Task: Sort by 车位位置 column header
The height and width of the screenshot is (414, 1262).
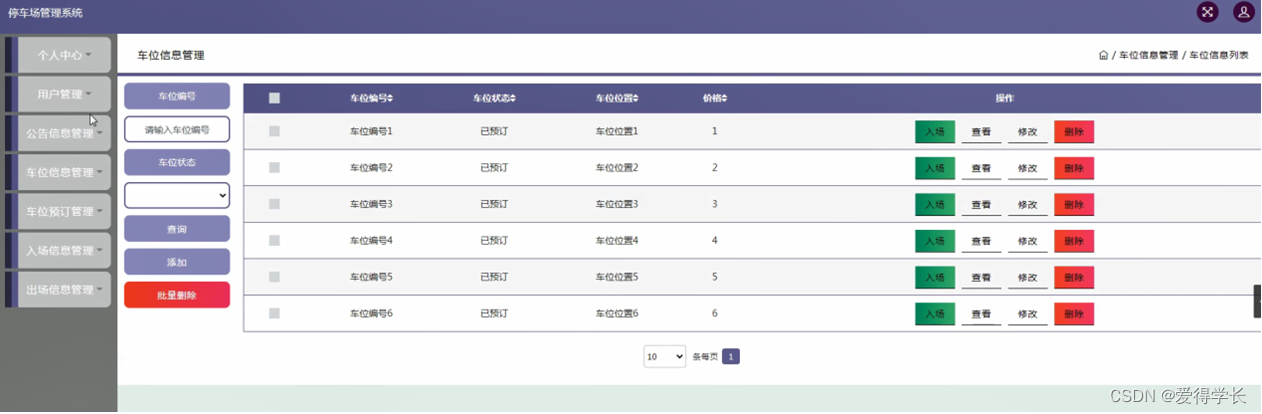Action: point(617,98)
